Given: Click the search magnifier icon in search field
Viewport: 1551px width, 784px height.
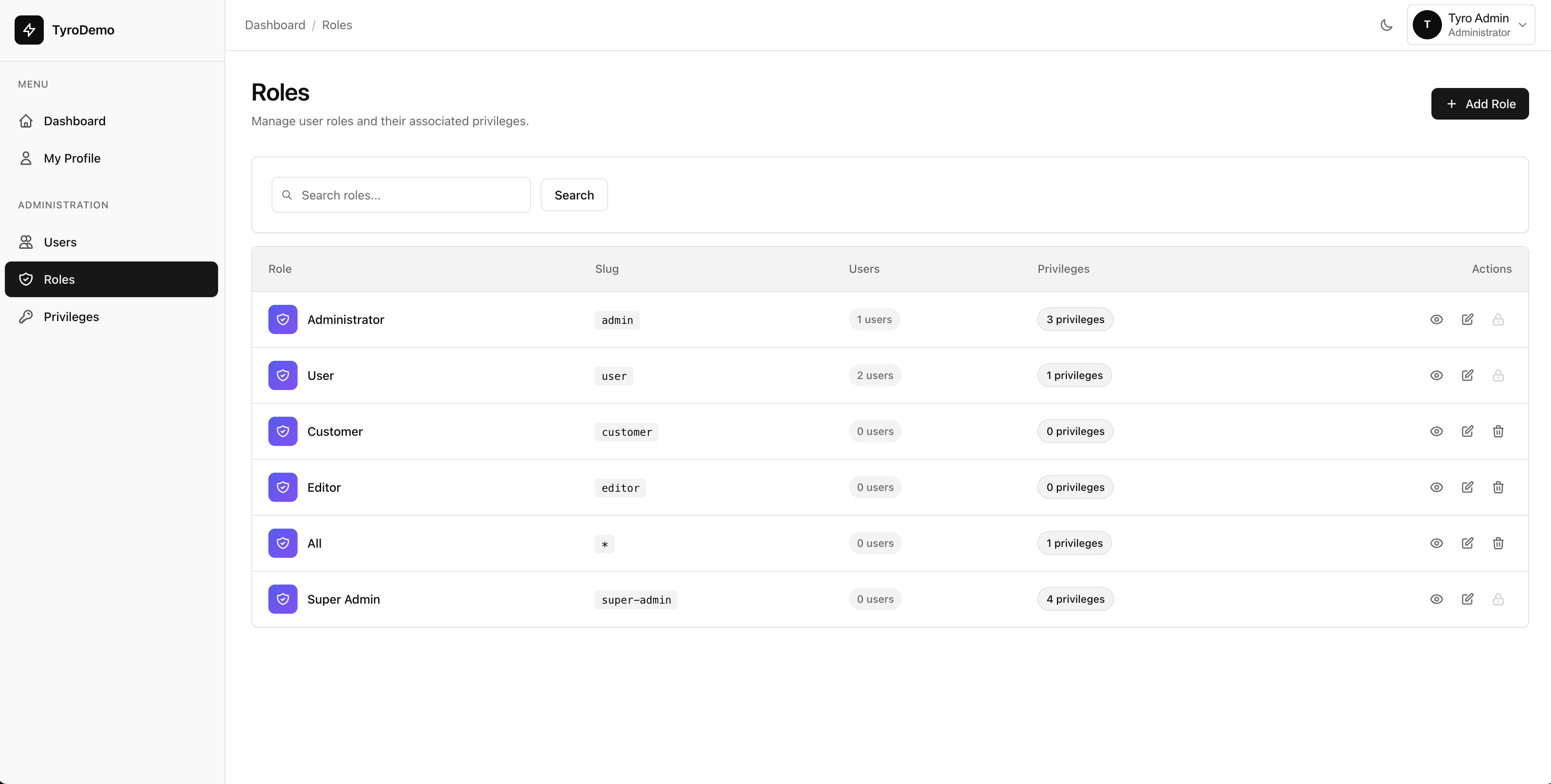Looking at the screenshot, I should (287, 195).
